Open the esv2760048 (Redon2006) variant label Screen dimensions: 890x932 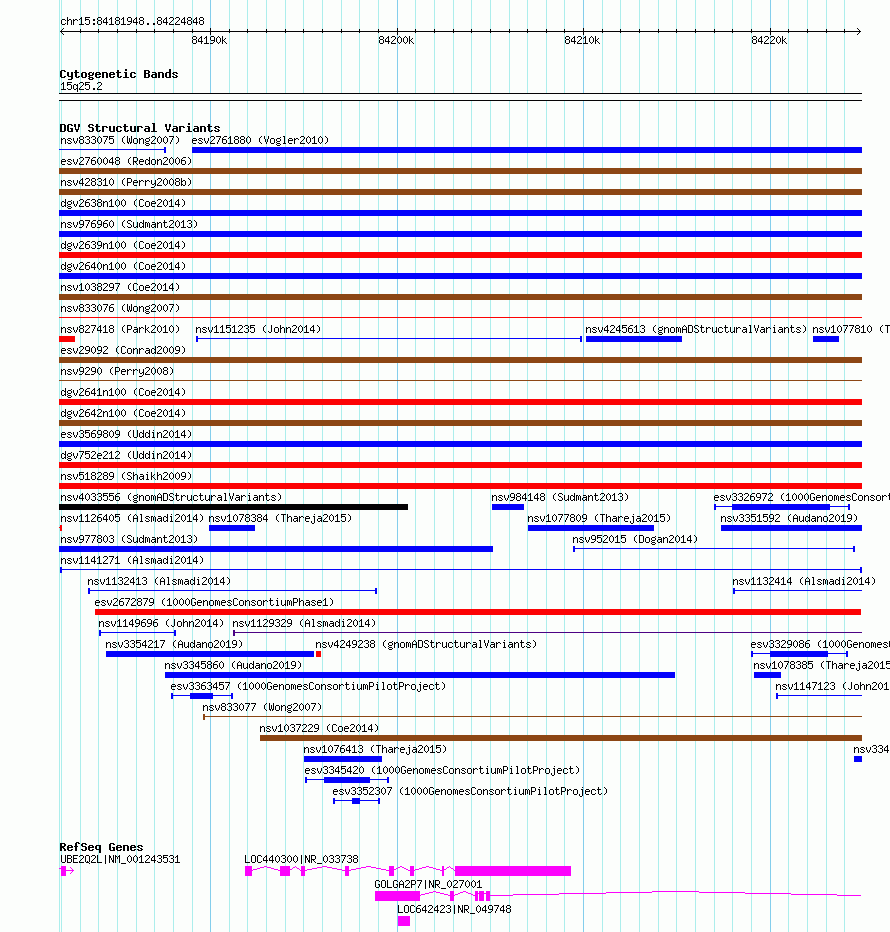click(x=126, y=161)
